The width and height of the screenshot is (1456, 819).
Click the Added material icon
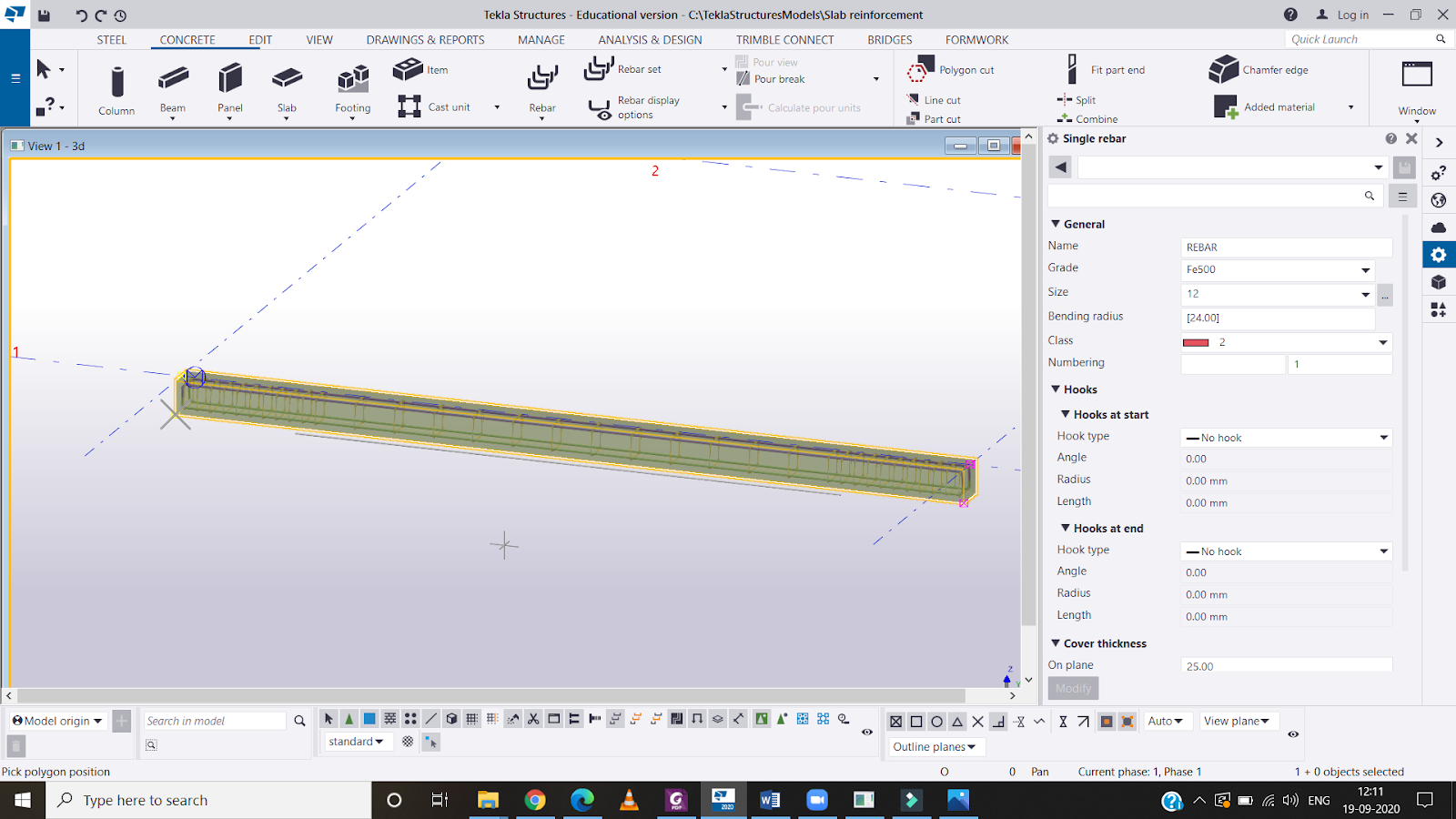coord(1226,107)
